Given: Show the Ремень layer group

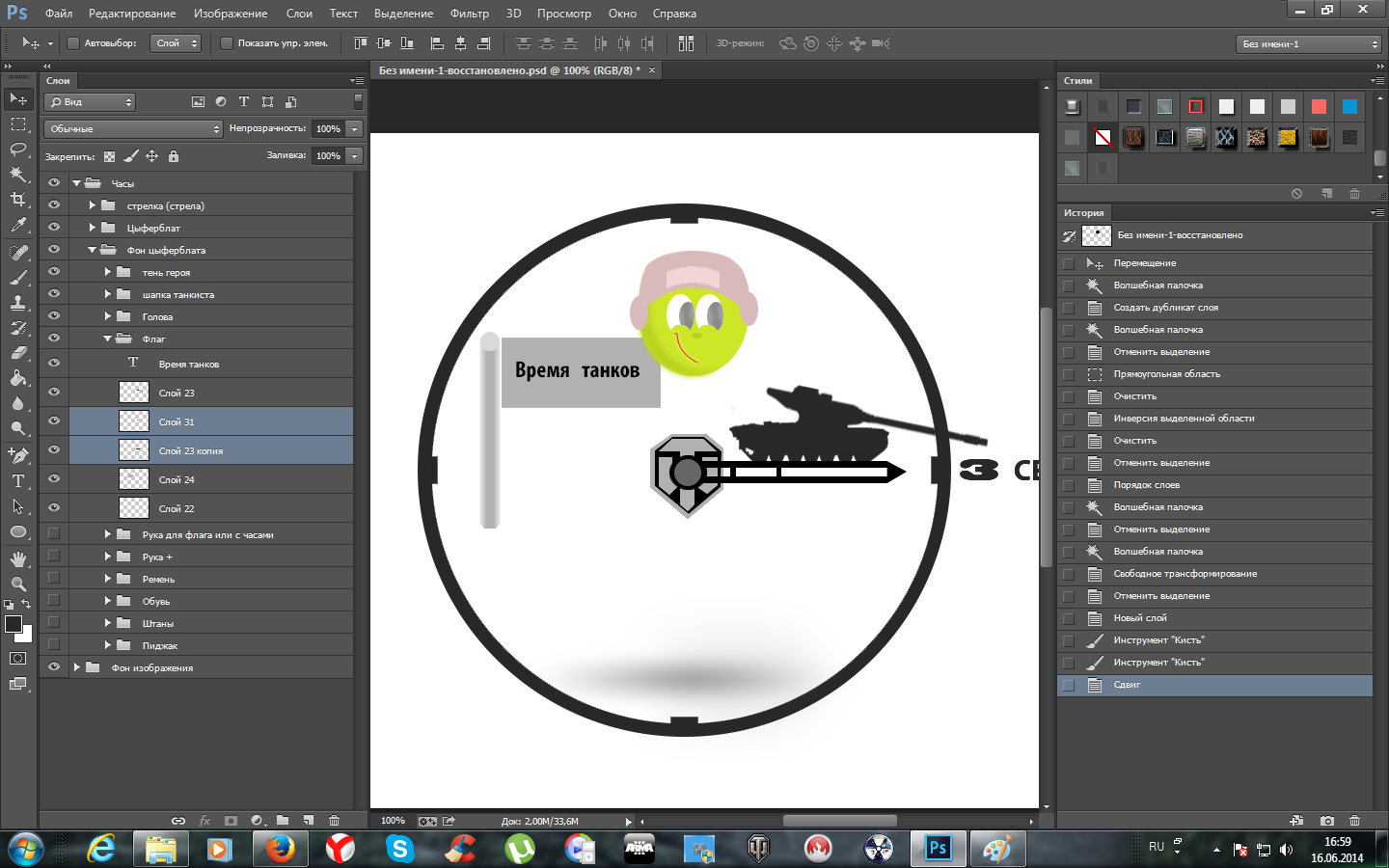Looking at the screenshot, I should [54, 579].
